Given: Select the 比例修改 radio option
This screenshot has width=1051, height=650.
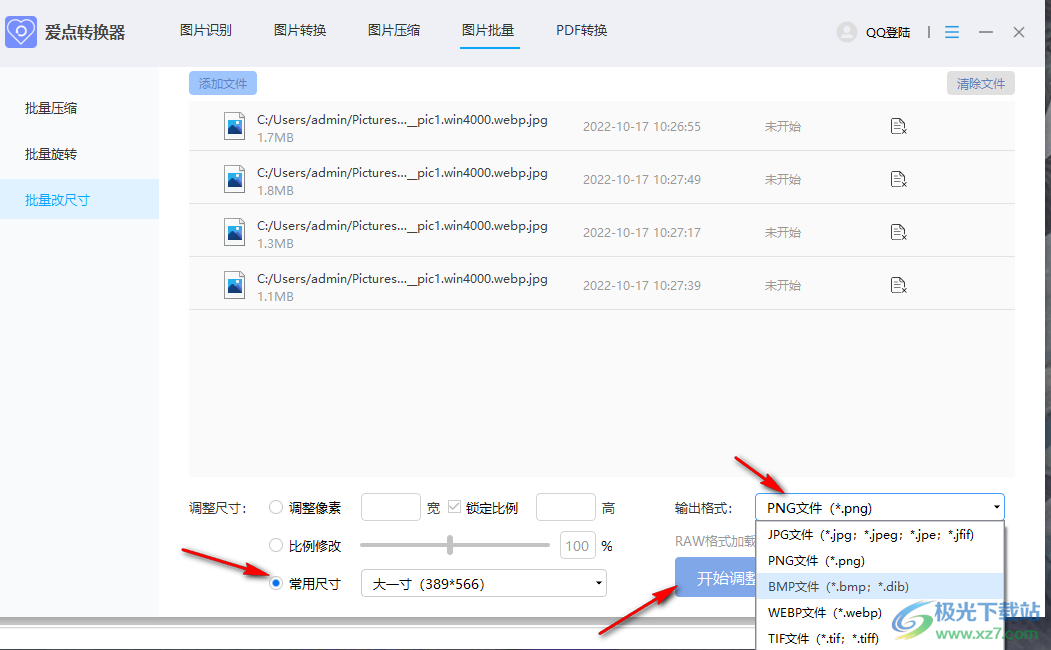Looking at the screenshot, I should (x=275, y=545).
